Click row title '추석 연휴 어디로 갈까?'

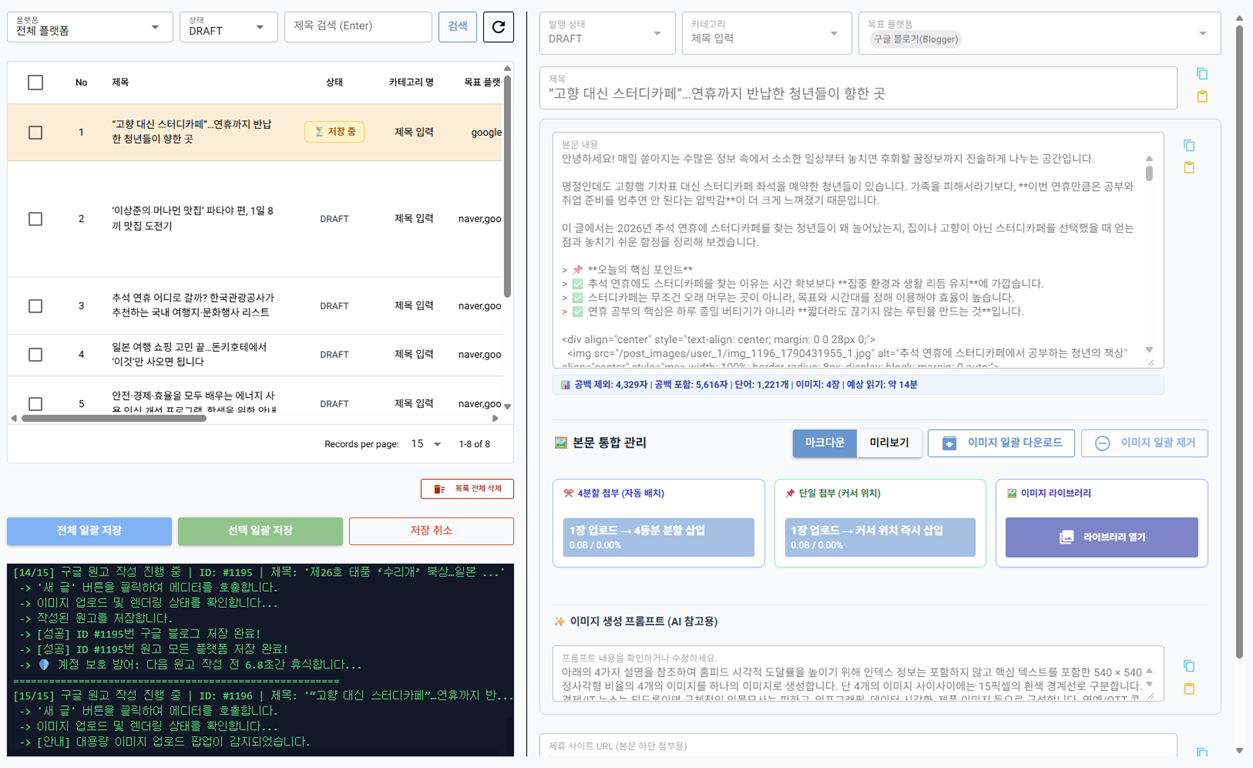[193, 306]
